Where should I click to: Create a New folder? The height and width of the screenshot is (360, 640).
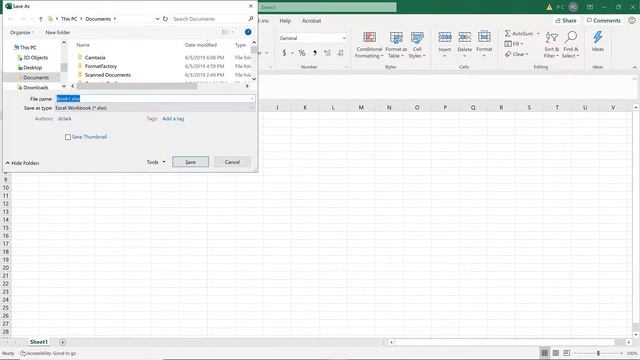(58, 32)
